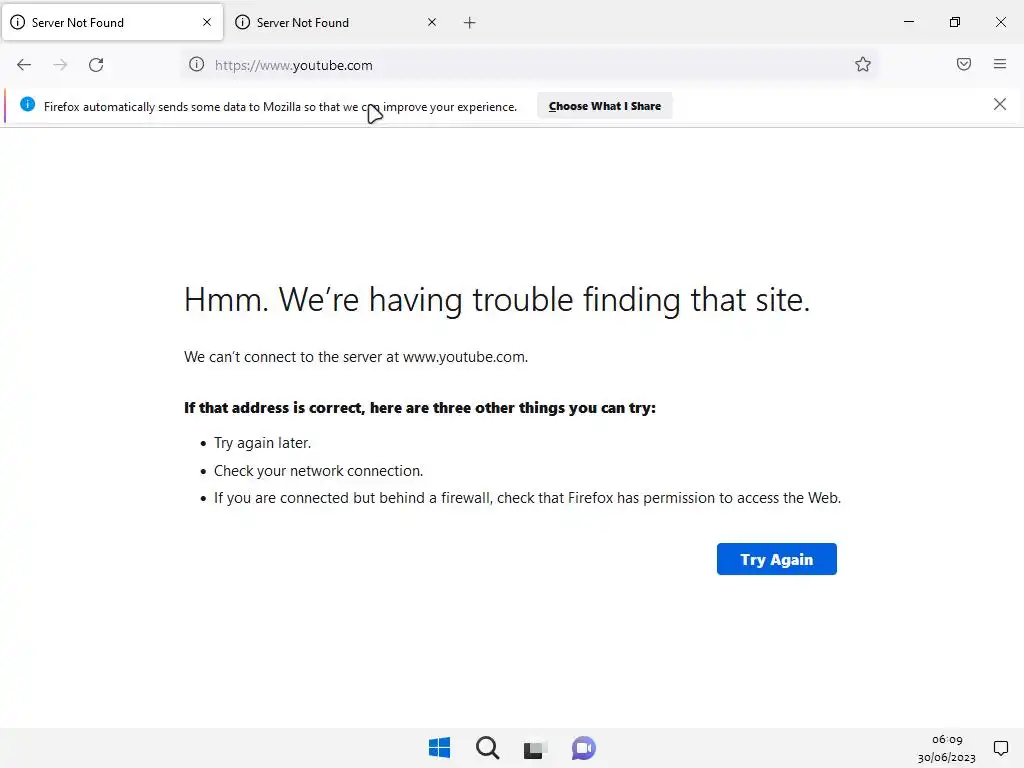Launch the Chat app from taskbar
This screenshot has height=768, width=1024.
pos(583,748)
